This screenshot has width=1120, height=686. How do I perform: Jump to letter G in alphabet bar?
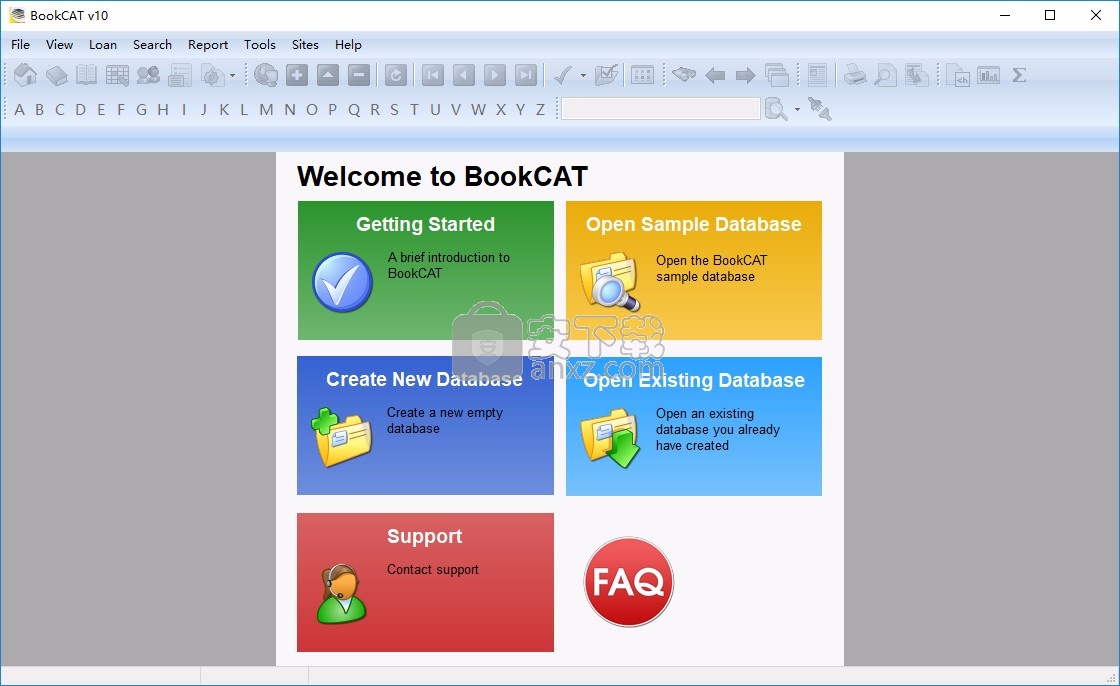141,109
